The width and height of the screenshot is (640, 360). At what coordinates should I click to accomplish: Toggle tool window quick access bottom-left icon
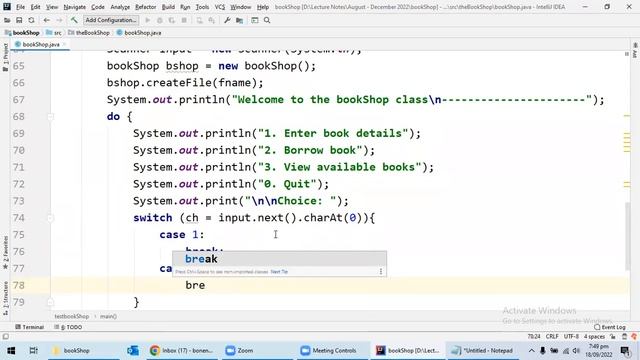click(6, 336)
